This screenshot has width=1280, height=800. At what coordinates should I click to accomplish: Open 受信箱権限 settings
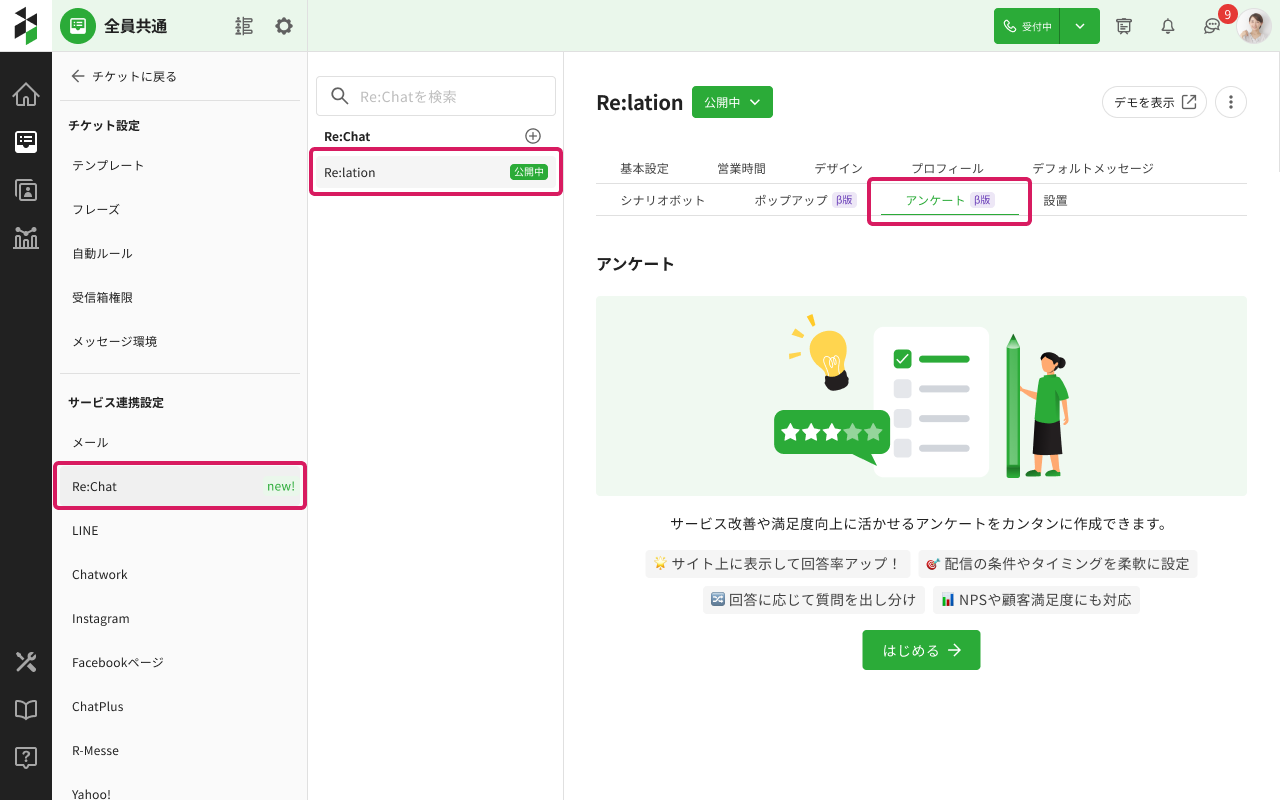[x=180, y=297]
